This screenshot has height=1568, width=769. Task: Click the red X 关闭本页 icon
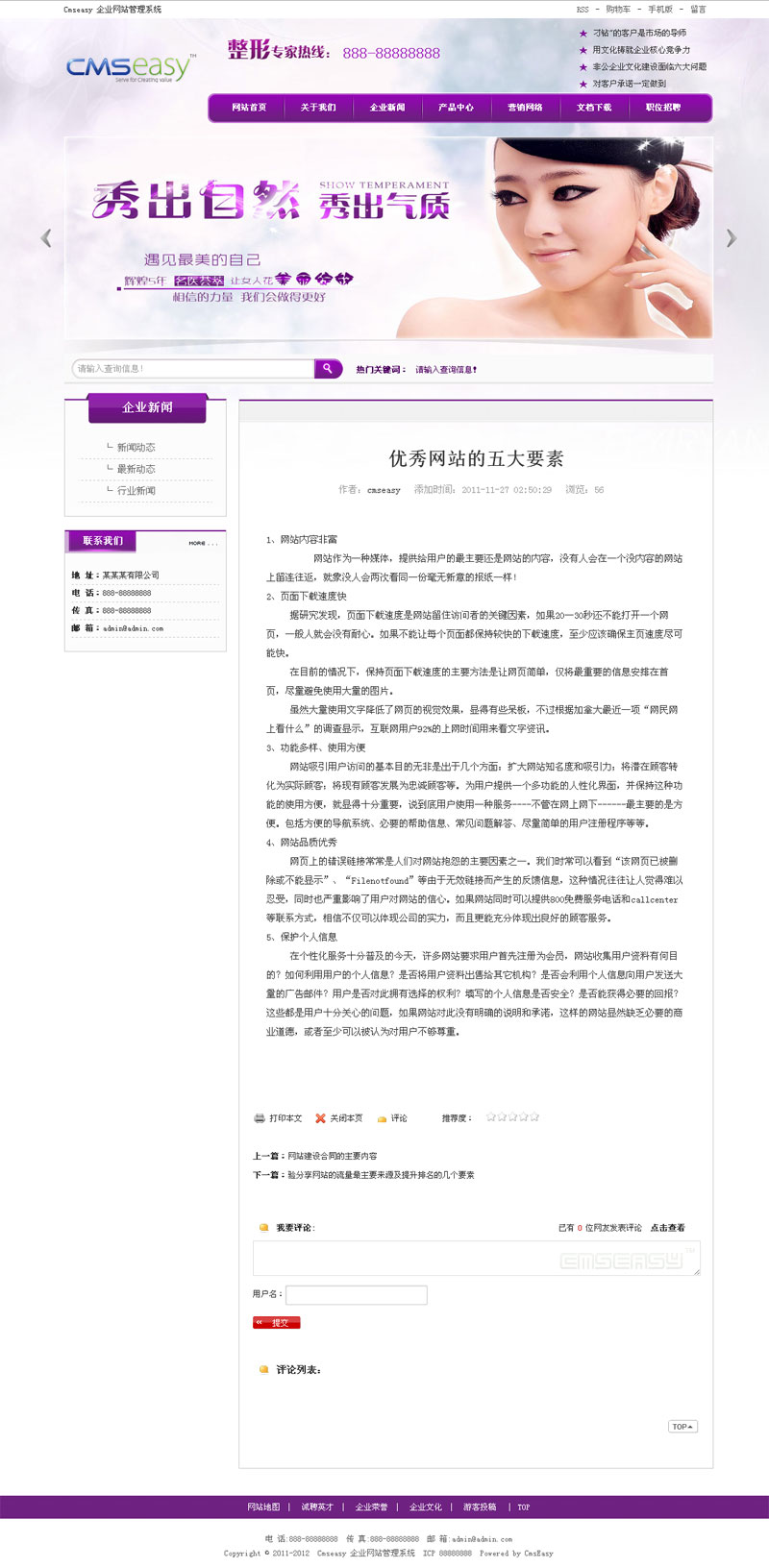tap(321, 1118)
